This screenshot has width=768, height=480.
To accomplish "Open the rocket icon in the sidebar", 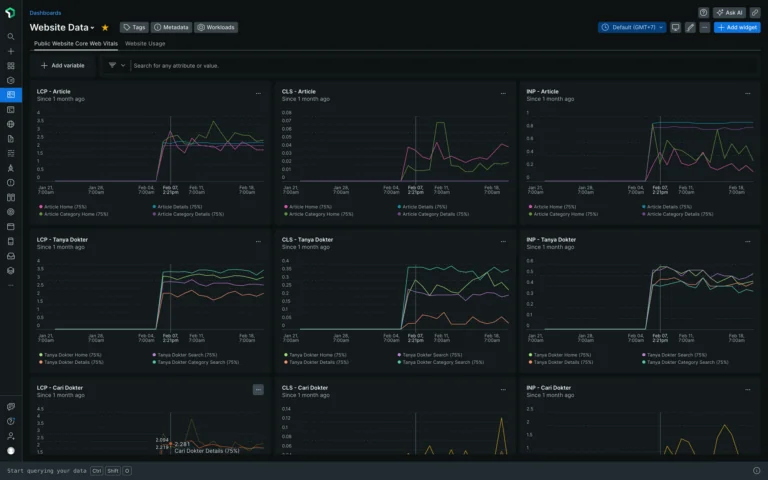I will [11, 168].
